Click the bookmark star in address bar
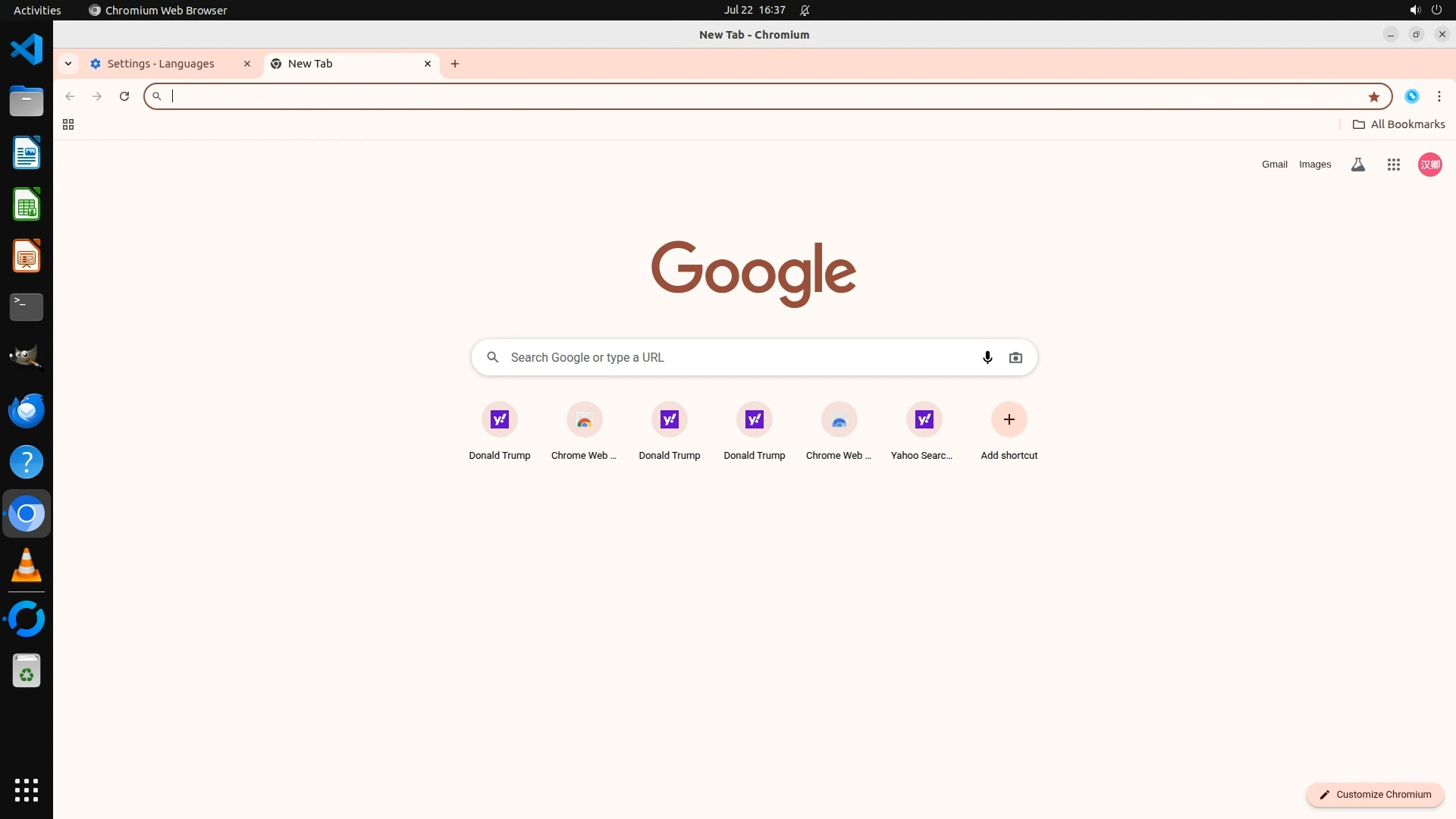The image size is (1456, 819). point(1373,96)
